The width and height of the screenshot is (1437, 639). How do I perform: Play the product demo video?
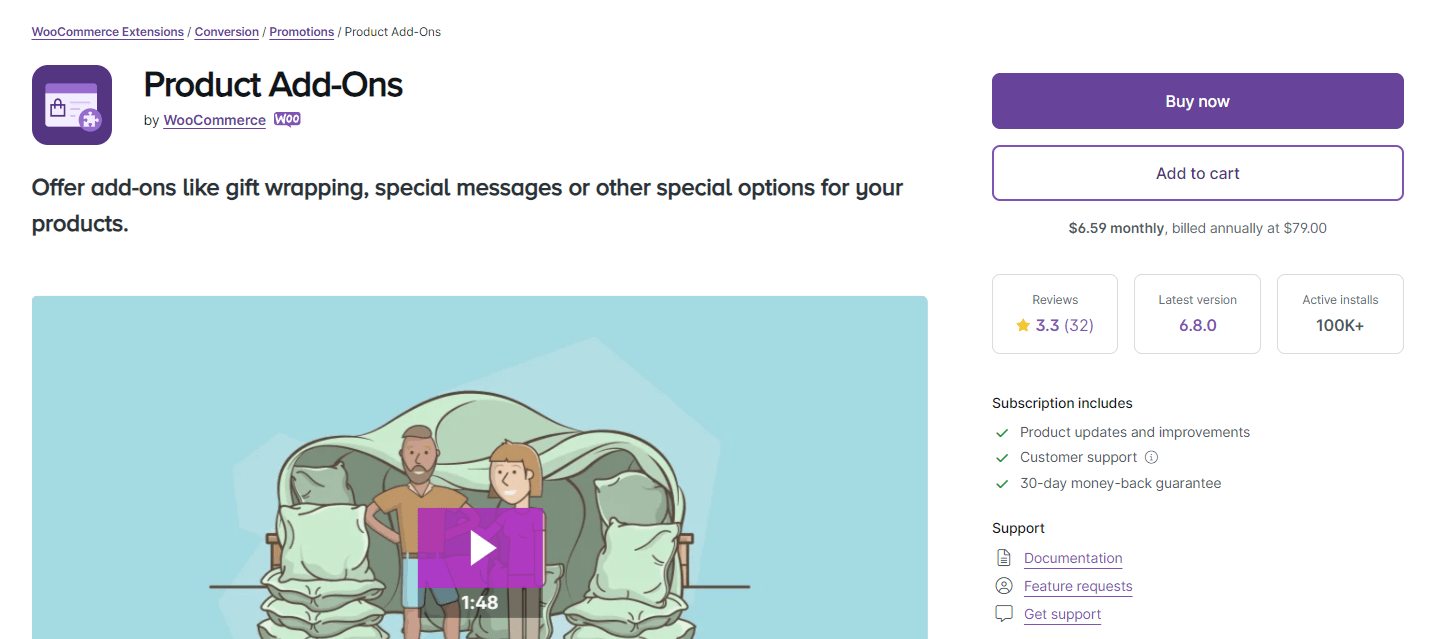[x=481, y=547]
